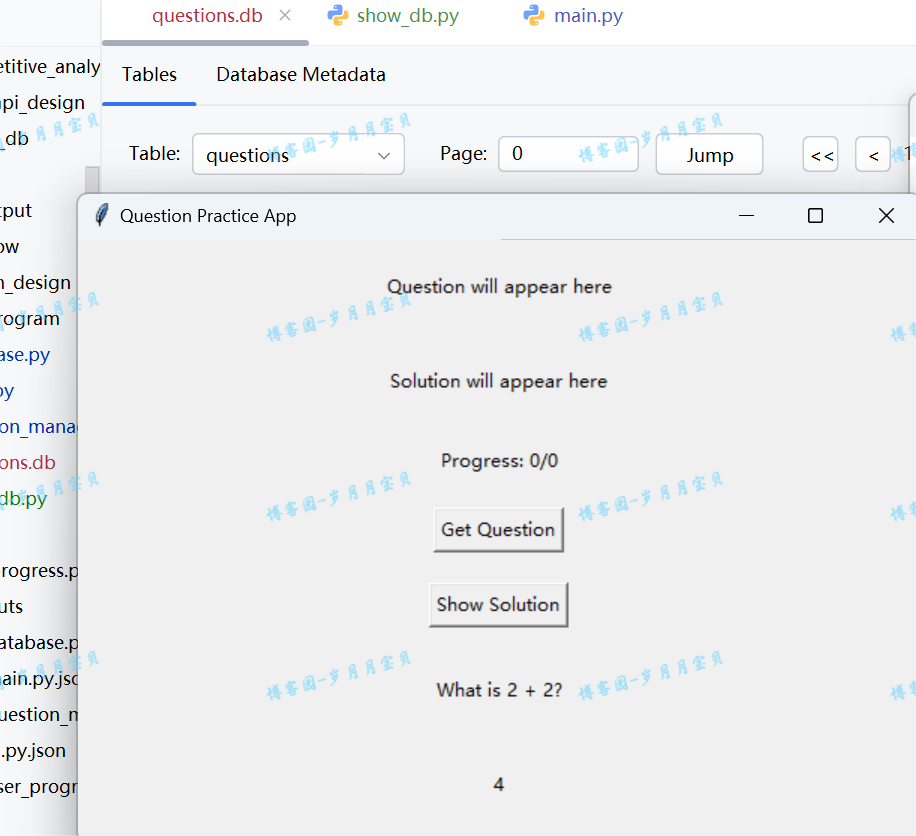916x836 pixels.
Task: Click the 'What is 2 + 2?' text
Action: click(x=499, y=690)
